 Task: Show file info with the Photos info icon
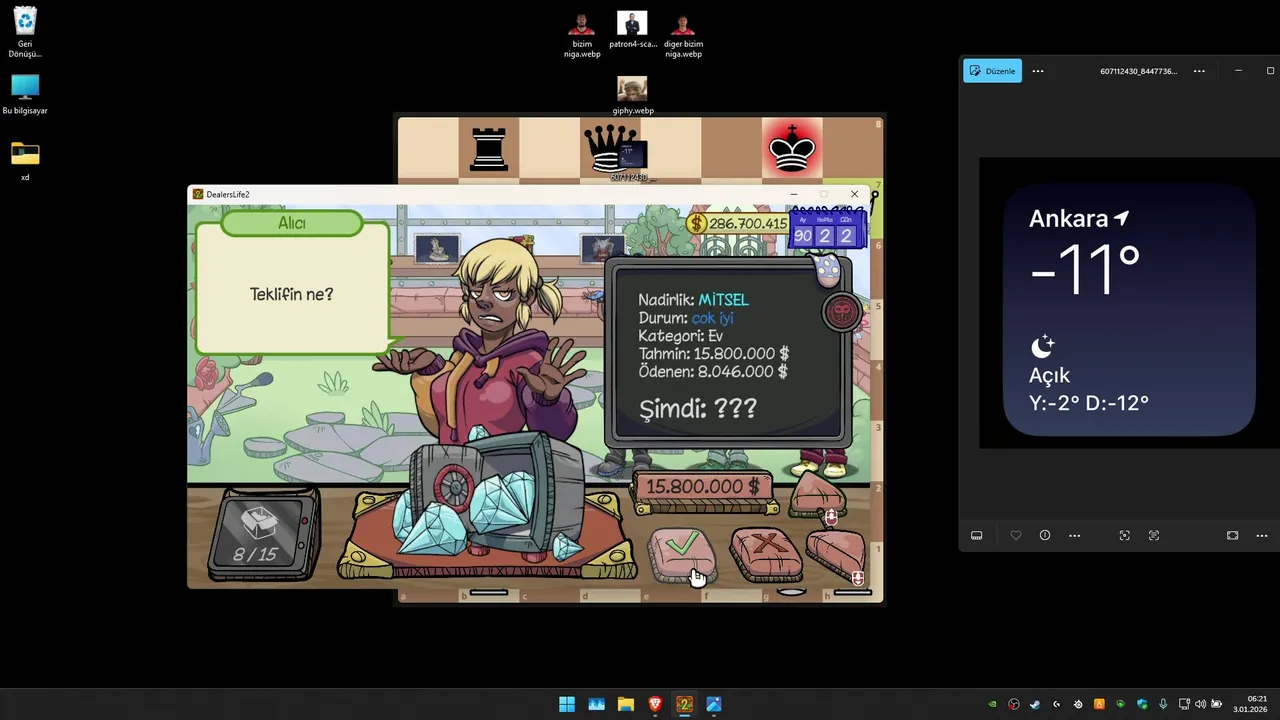point(1045,535)
